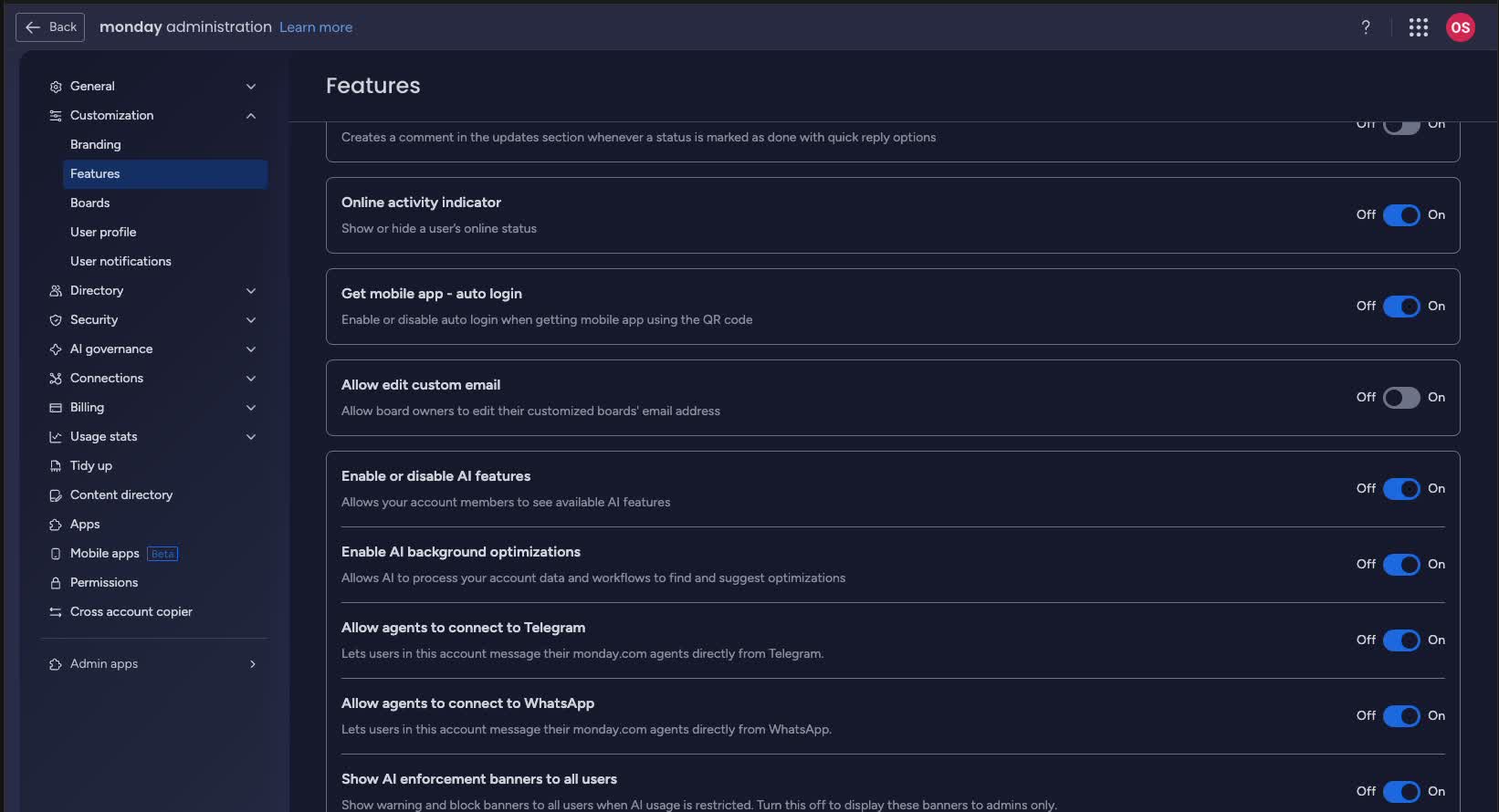
Task: Click the Permissions lock icon
Action: coord(56,583)
